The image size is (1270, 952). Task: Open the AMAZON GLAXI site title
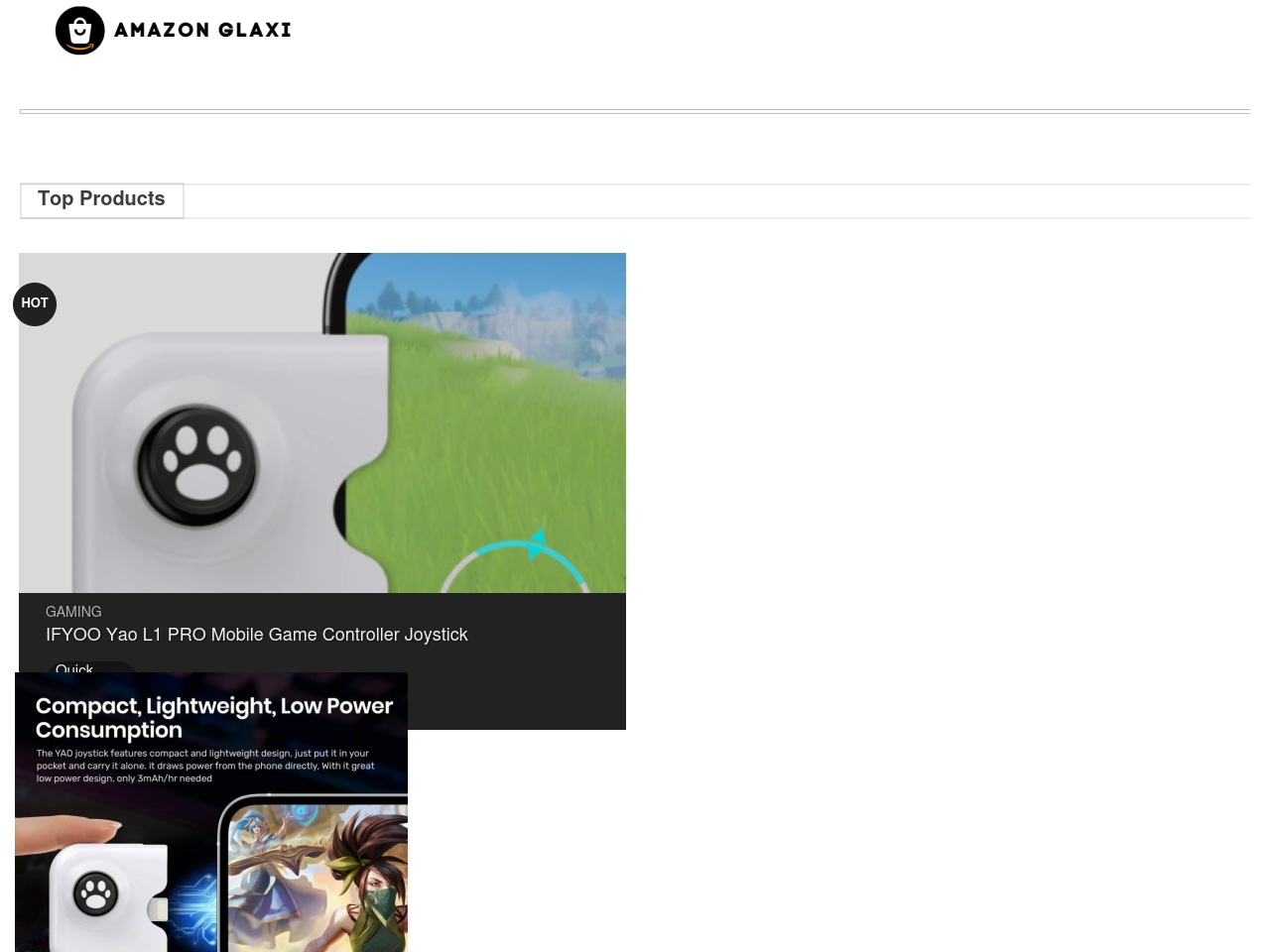coord(202,31)
